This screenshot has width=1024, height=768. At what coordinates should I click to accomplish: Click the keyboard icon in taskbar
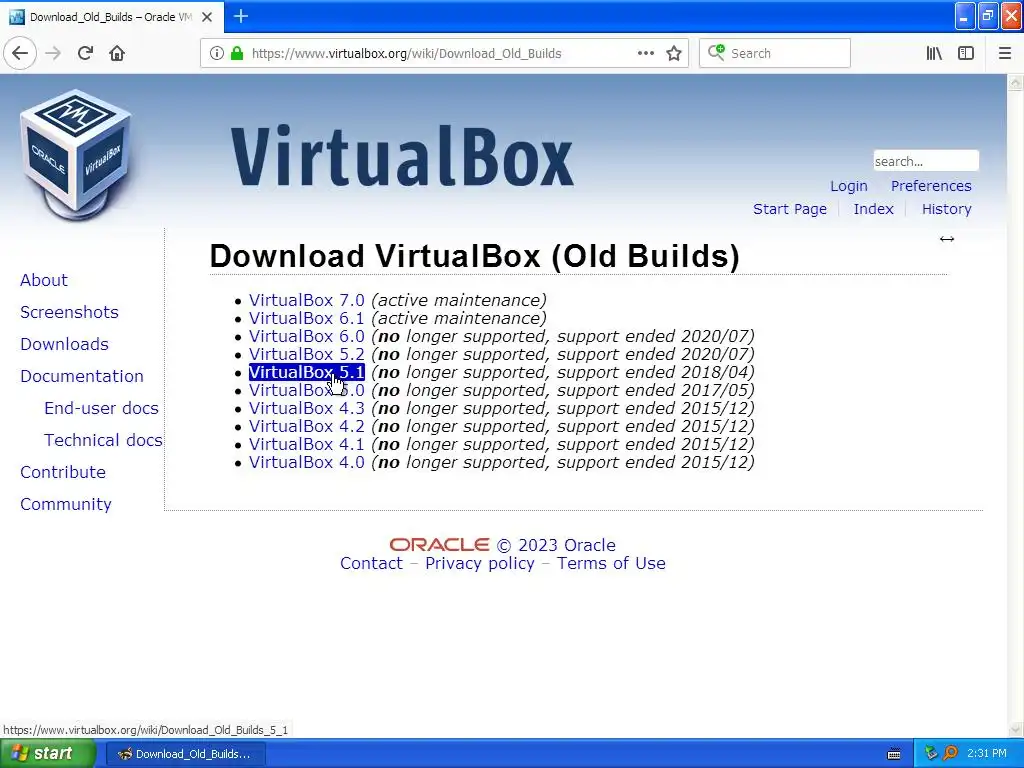tap(893, 754)
